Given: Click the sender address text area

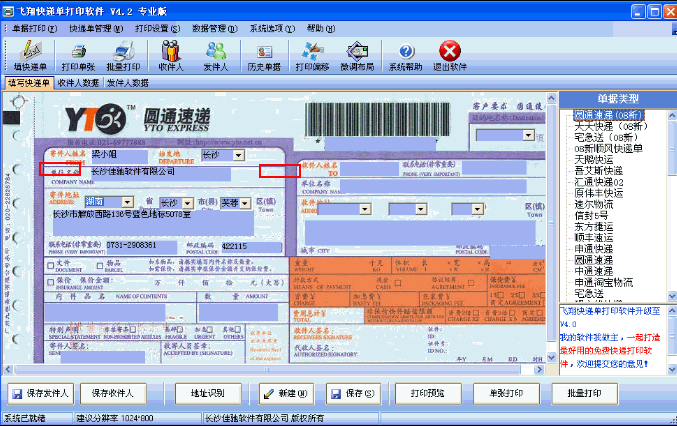Looking at the screenshot, I should click(153, 223).
